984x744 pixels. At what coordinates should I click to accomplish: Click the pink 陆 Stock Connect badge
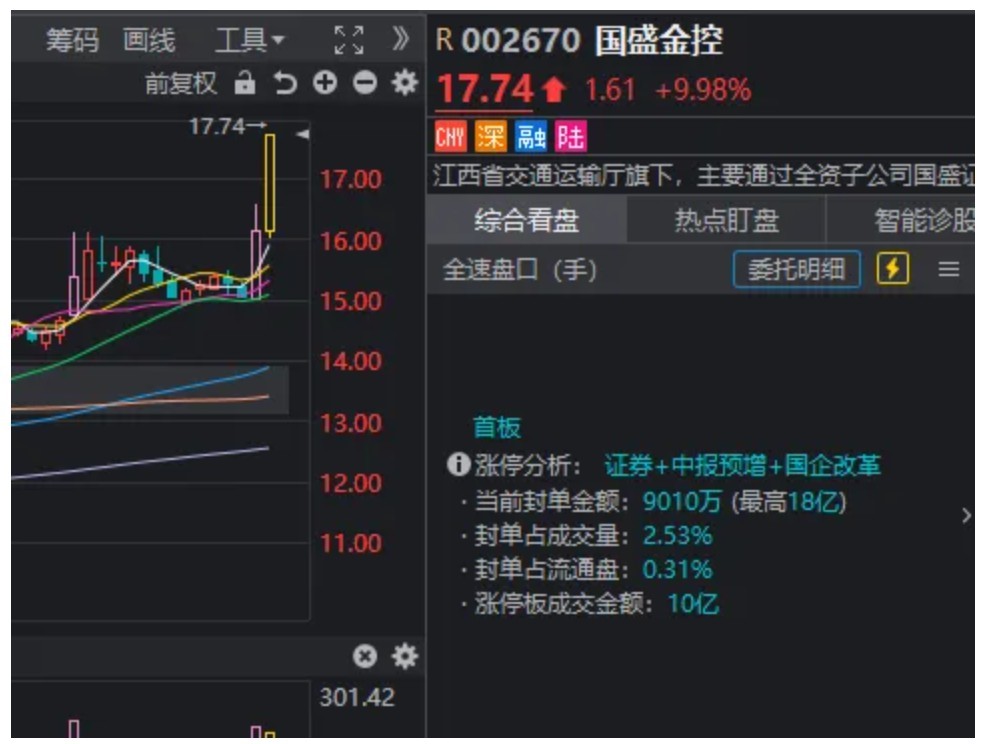click(571, 136)
